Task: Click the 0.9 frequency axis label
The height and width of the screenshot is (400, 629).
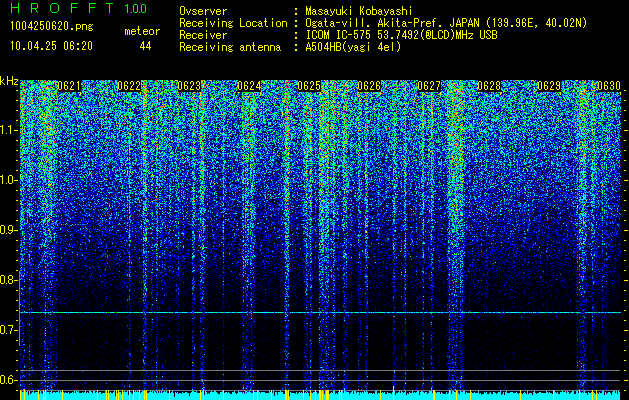Action: pyautogui.click(x=9, y=230)
